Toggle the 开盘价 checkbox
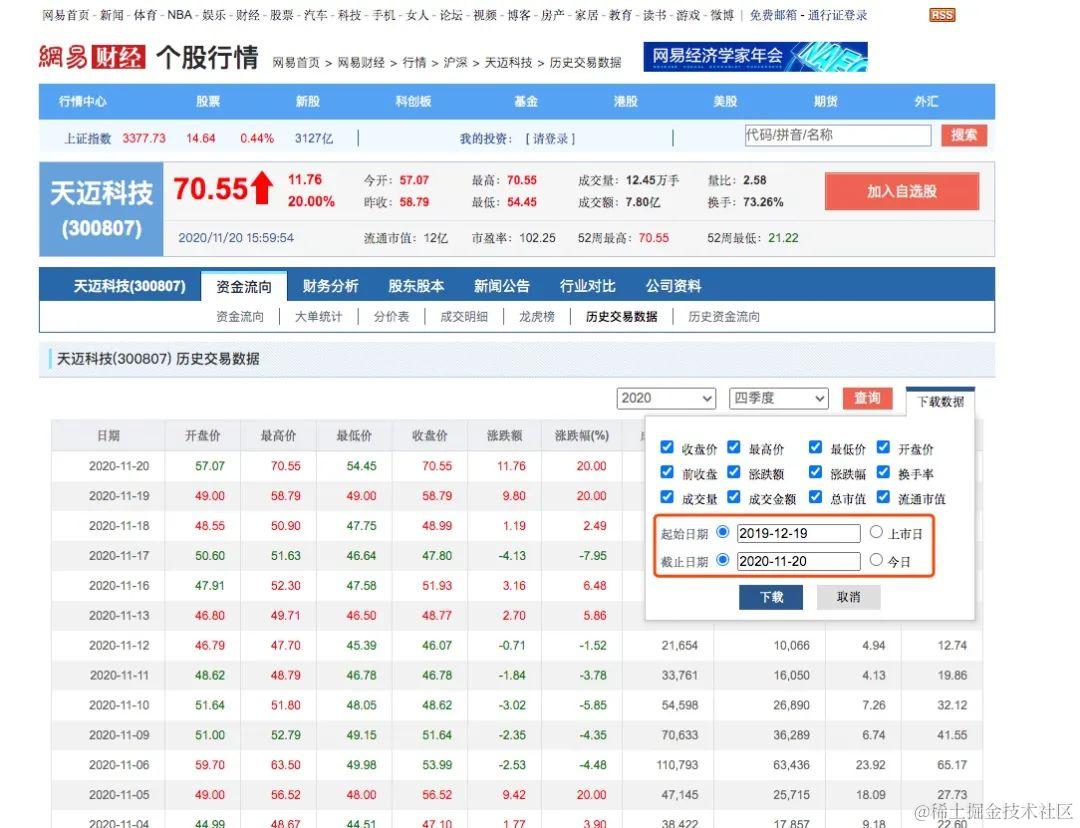The image size is (1080, 828). 883,447
